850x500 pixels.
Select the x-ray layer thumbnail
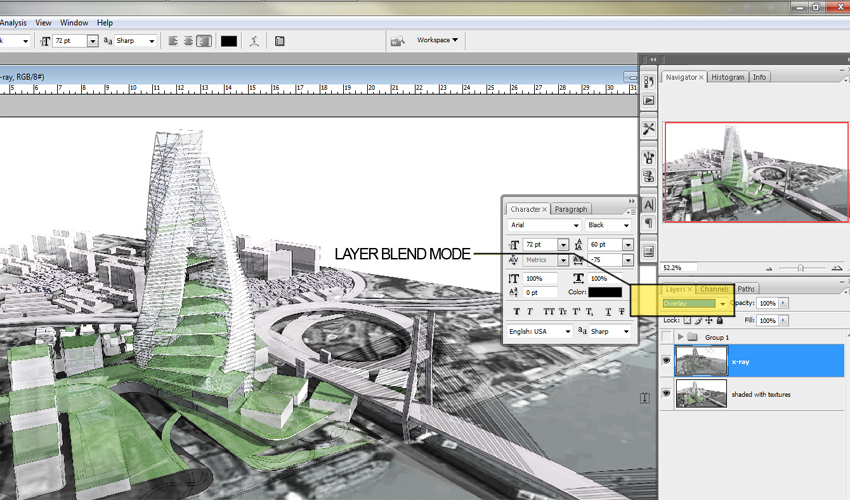(x=701, y=361)
